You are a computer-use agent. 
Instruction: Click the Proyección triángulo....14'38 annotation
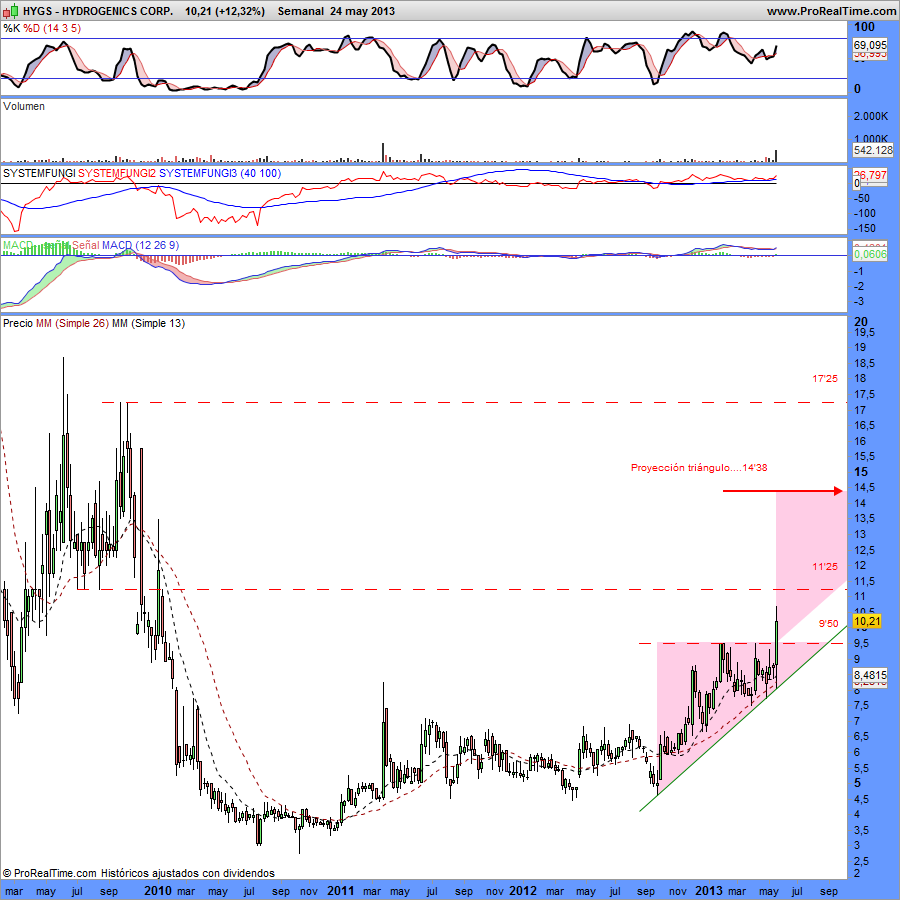click(x=699, y=467)
